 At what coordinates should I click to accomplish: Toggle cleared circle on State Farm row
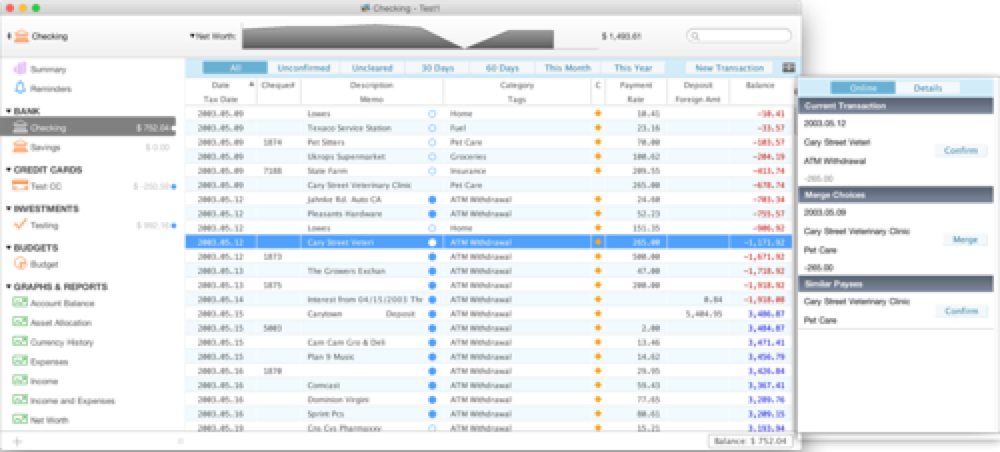click(432, 171)
